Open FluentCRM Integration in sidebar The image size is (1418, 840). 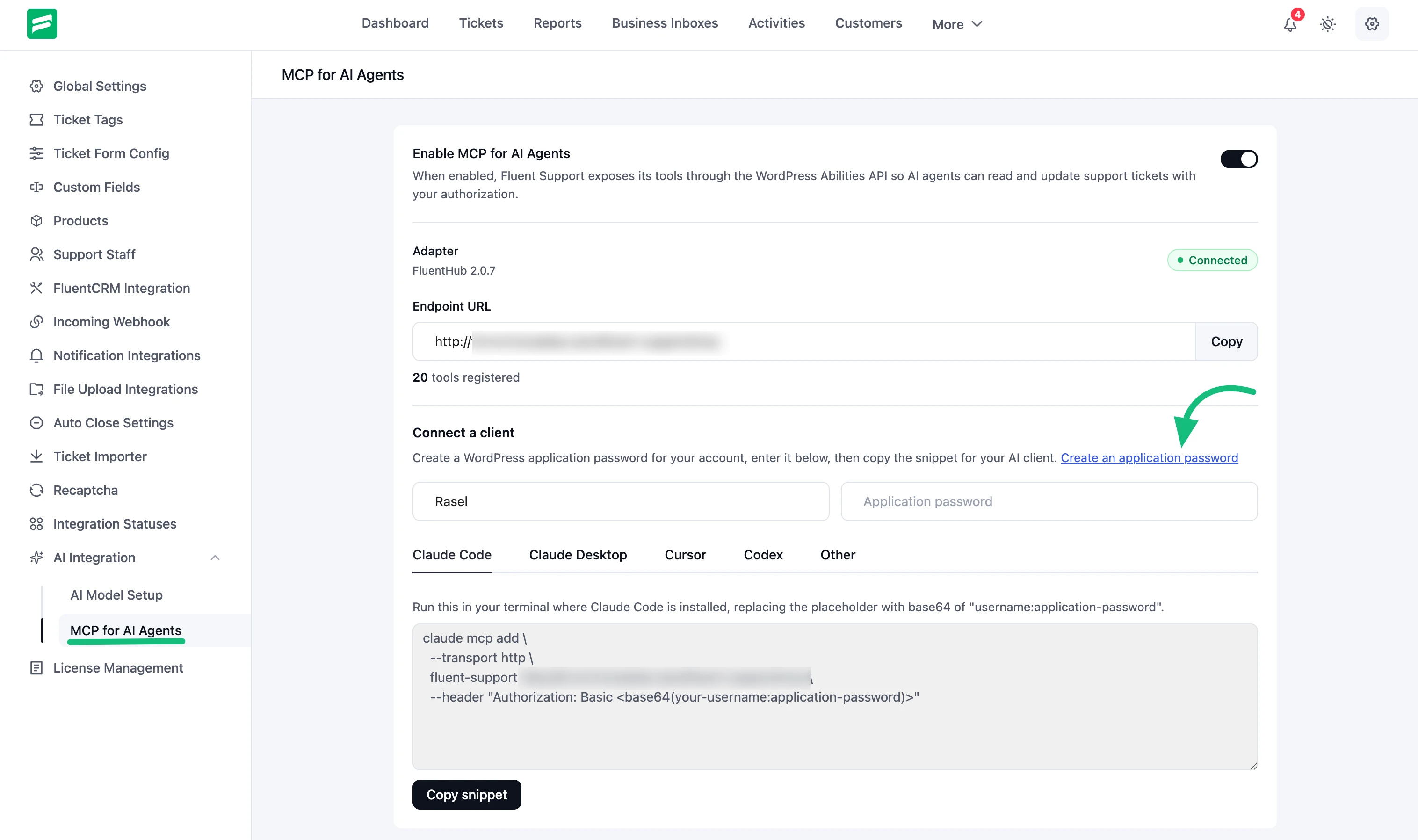click(x=121, y=288)
